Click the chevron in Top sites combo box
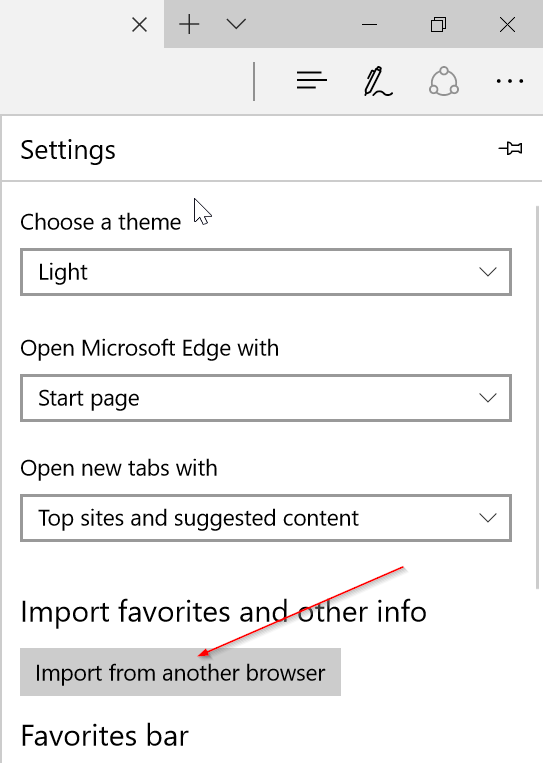This screenshot has width=543, height=763. (488, 518)
